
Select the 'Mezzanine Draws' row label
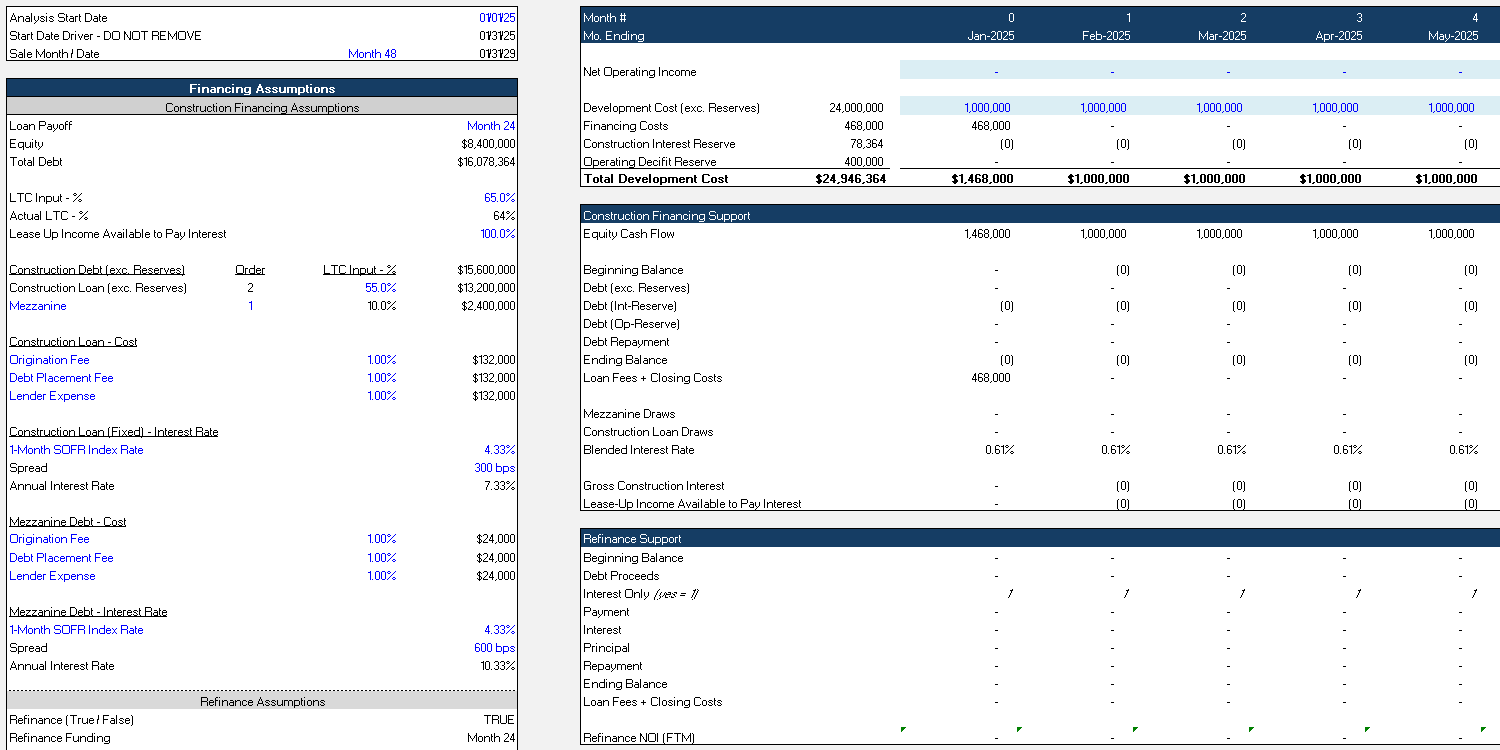[x=629, y=414]
